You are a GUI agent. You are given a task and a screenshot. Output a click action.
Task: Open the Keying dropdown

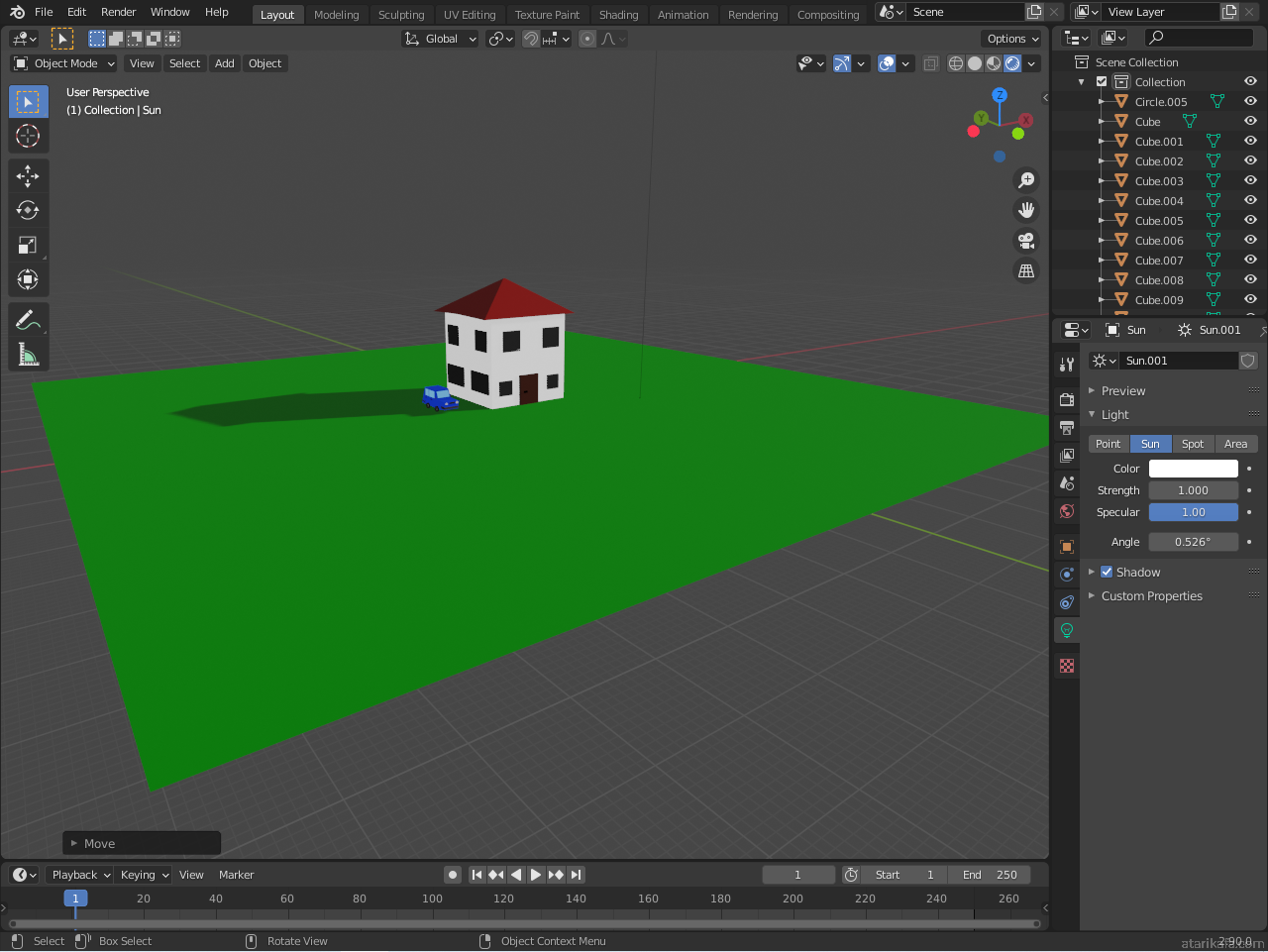145,875
